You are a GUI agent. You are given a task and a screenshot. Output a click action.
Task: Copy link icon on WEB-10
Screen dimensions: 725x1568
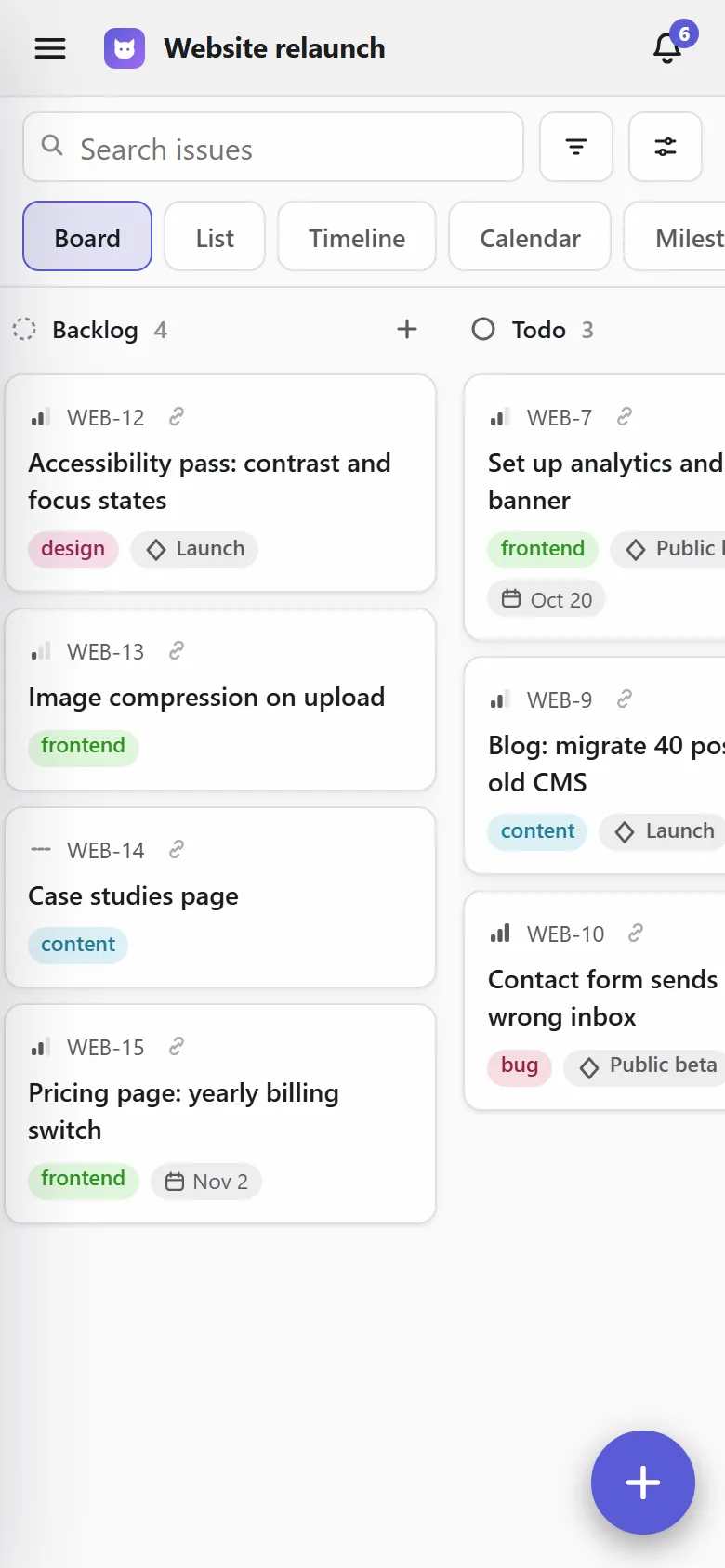[636, 933]
